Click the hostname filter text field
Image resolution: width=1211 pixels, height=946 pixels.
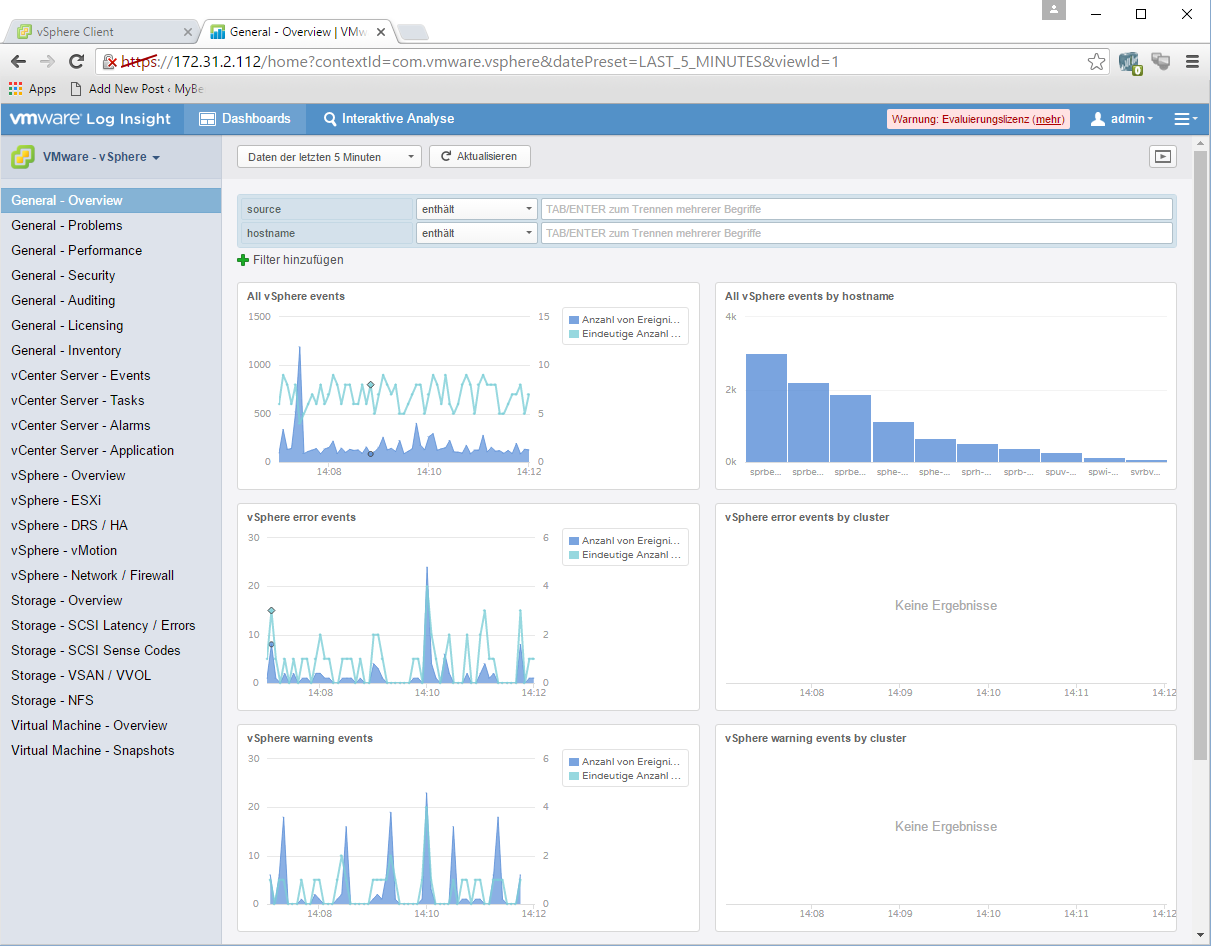click(855, 233)
